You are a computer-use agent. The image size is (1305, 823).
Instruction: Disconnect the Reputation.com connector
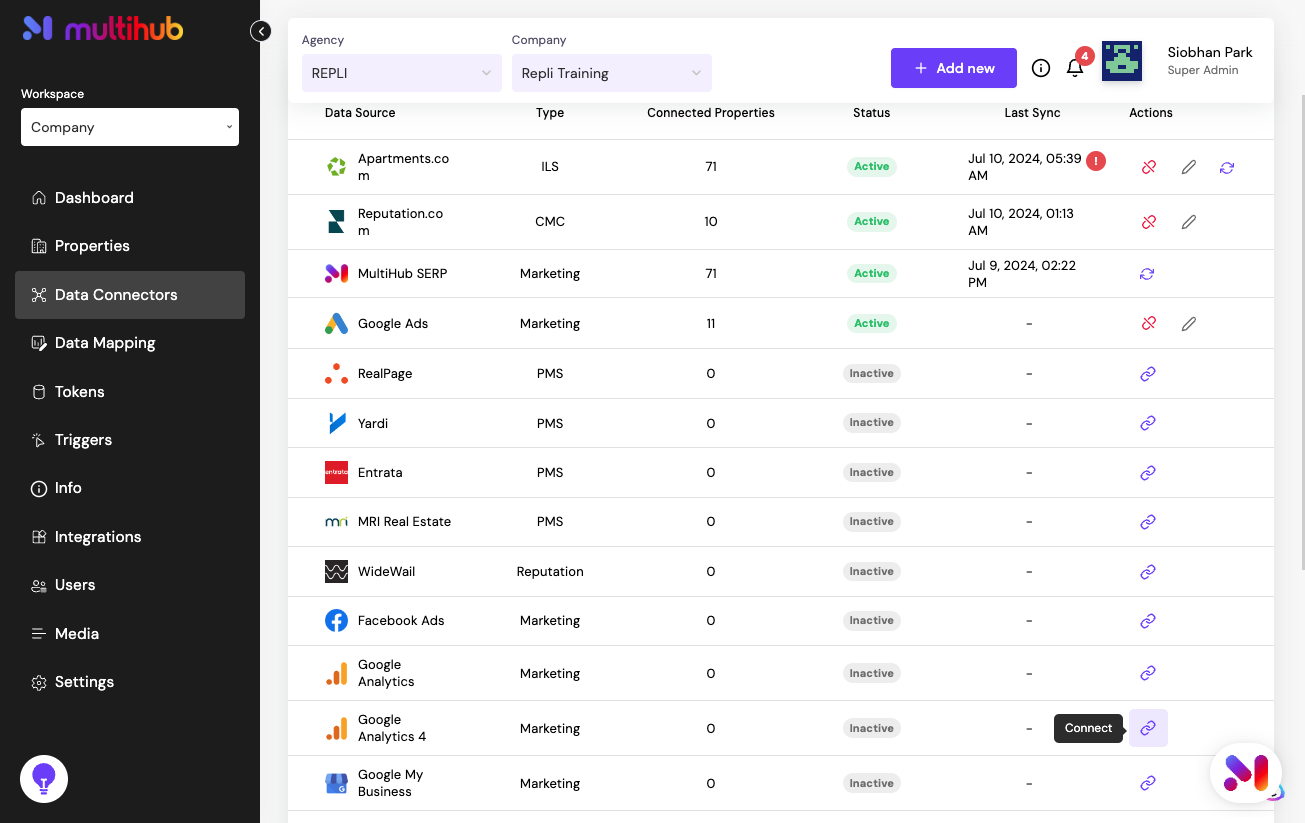[1148, 222]
